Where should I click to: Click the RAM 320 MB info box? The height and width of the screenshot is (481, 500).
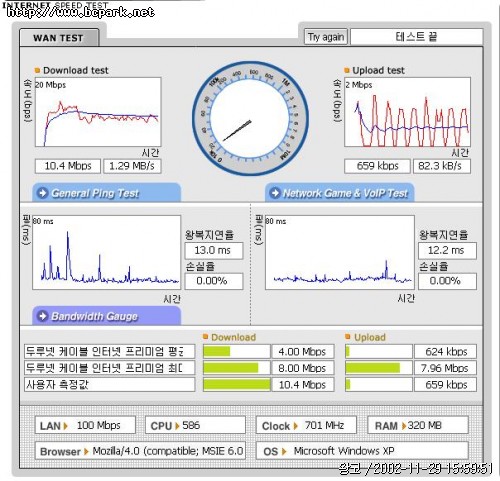(418, 425)
